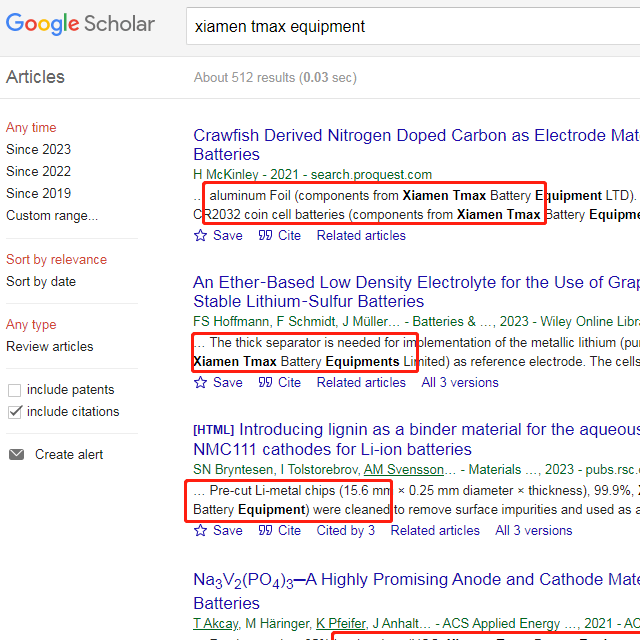Open the Custom range date filter
Image resolution: width=640 pixels, height=640 pixels.
click(x=52, y=216)
